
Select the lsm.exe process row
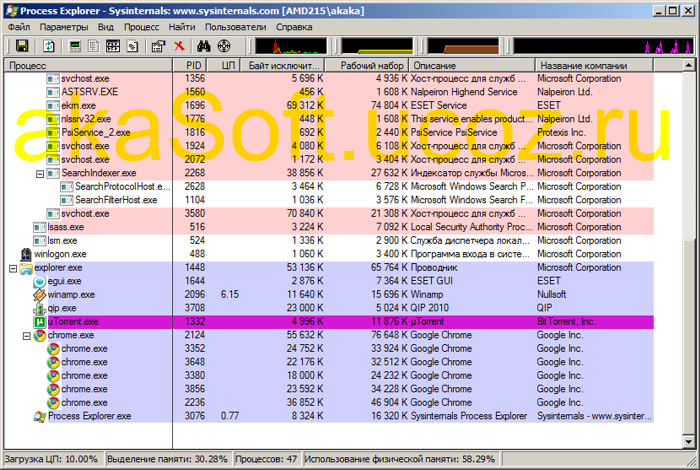click(329, 241)
